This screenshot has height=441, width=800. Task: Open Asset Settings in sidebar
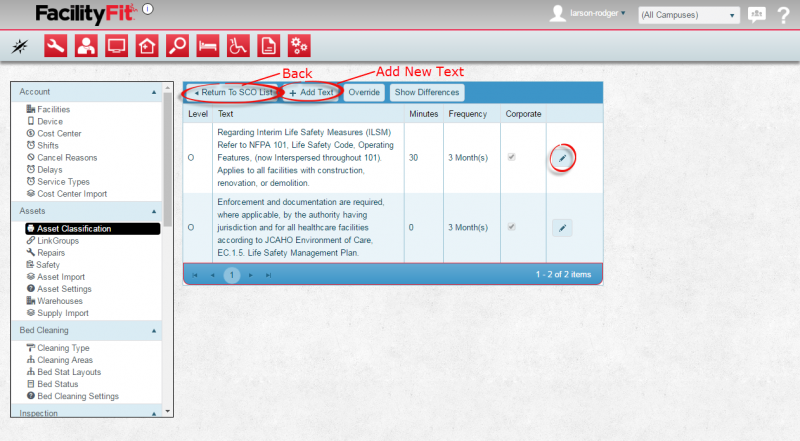[x=65, y=289]
